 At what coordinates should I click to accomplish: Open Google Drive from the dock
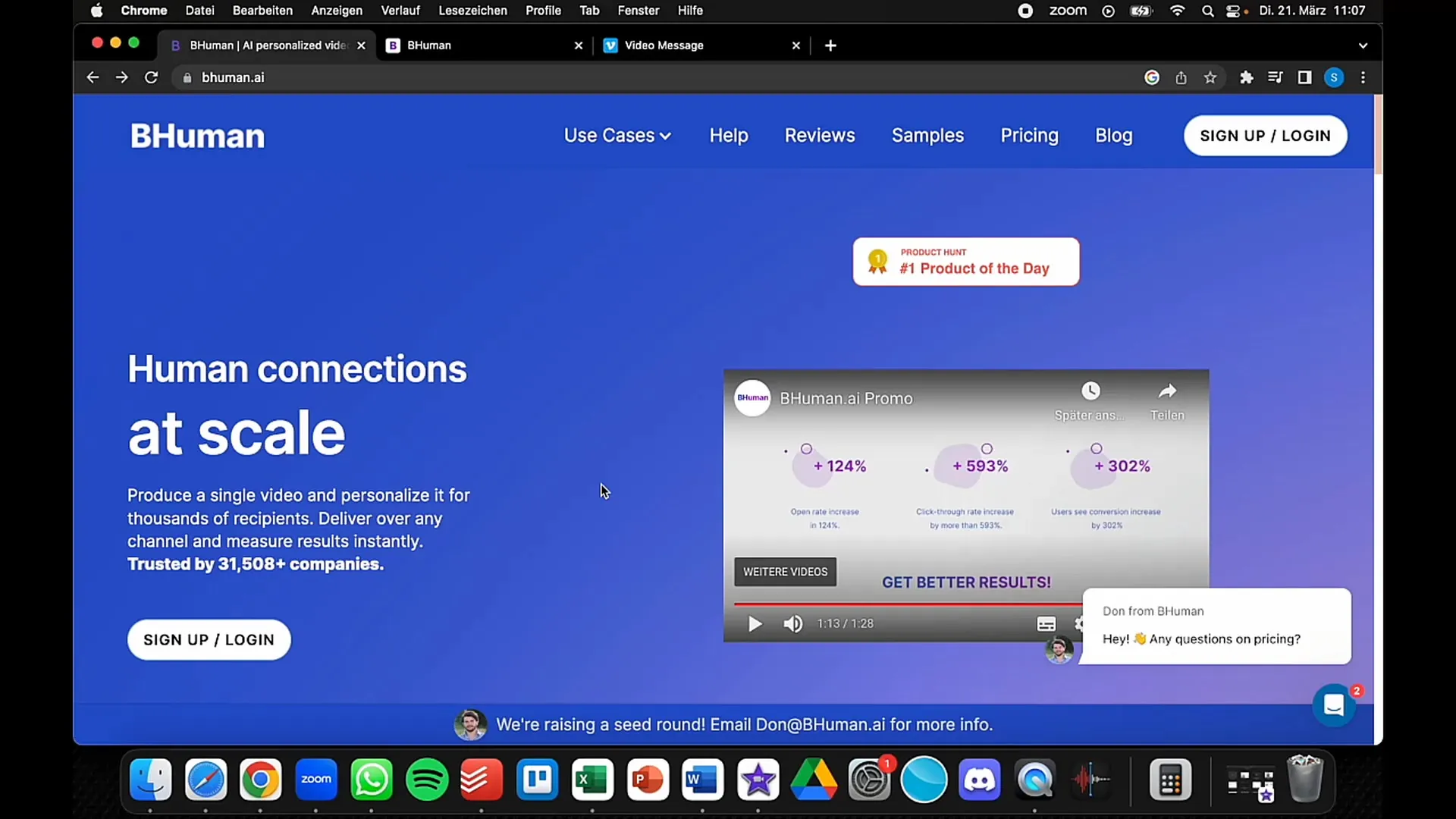click(814, 780)
